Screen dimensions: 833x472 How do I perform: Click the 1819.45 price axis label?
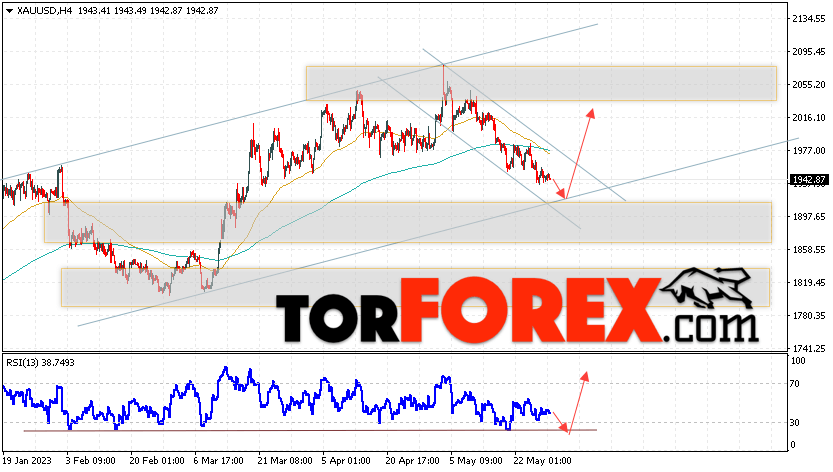coord(809,283)
